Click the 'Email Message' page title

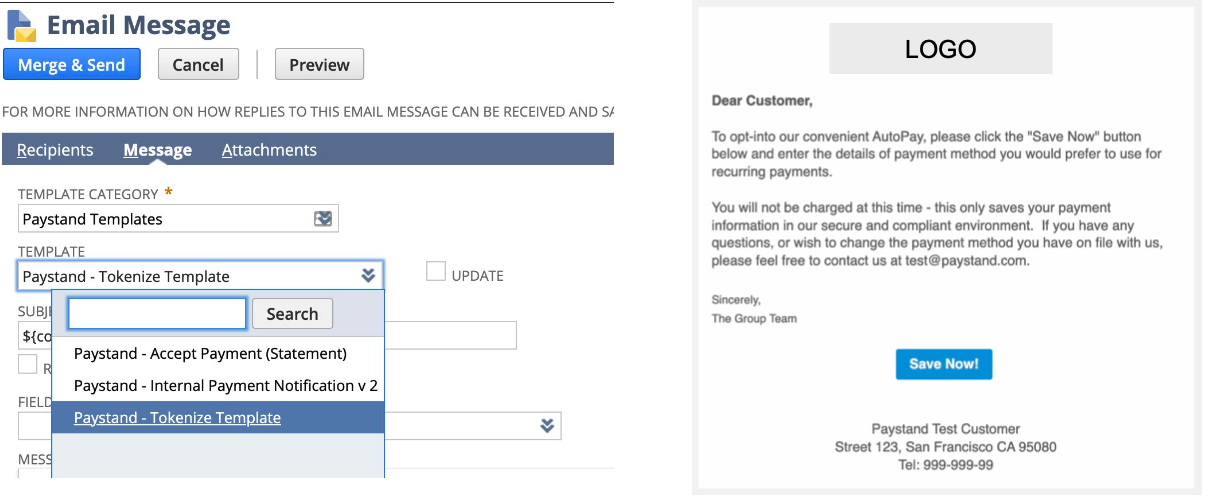click(x=138, y=25)
